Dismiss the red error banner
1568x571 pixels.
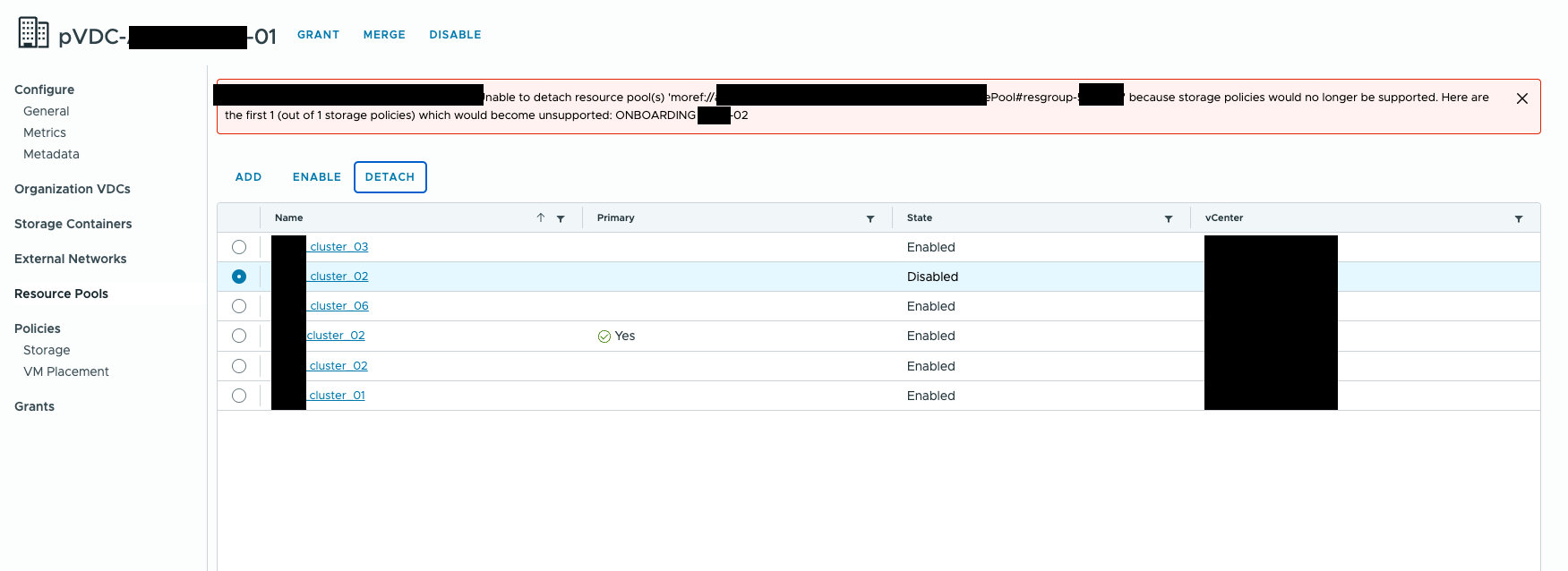pyautogui.click(x=1521, y=98)
